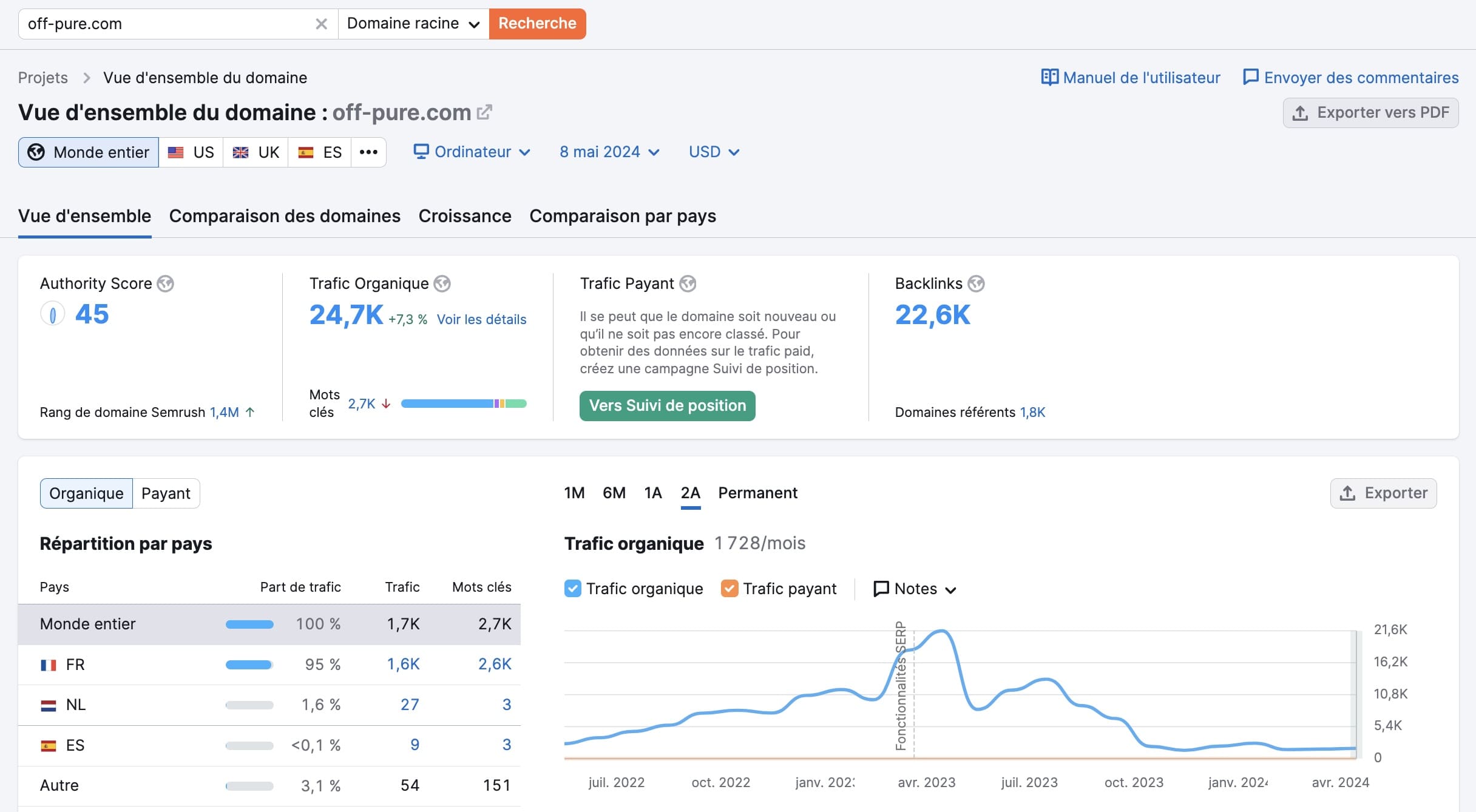Click Domaines référents value 1,8K
Viewport: 1476px width, 812px height.
(1032, 412)
